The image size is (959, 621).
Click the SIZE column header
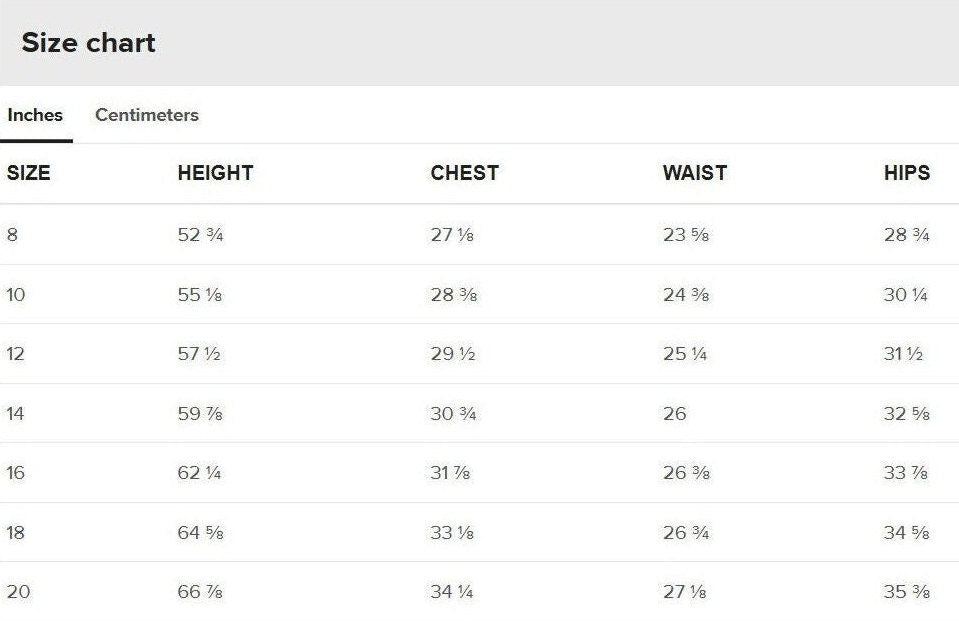28,173
